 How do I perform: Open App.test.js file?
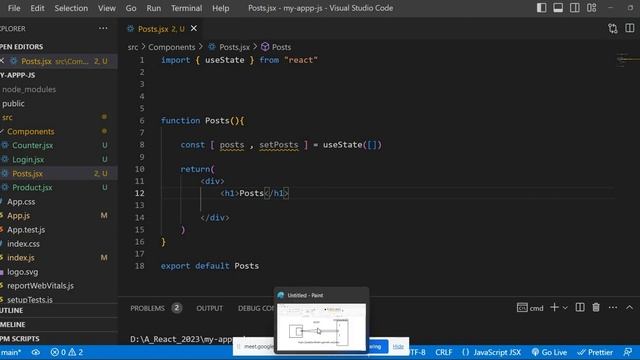pos(59,230)
